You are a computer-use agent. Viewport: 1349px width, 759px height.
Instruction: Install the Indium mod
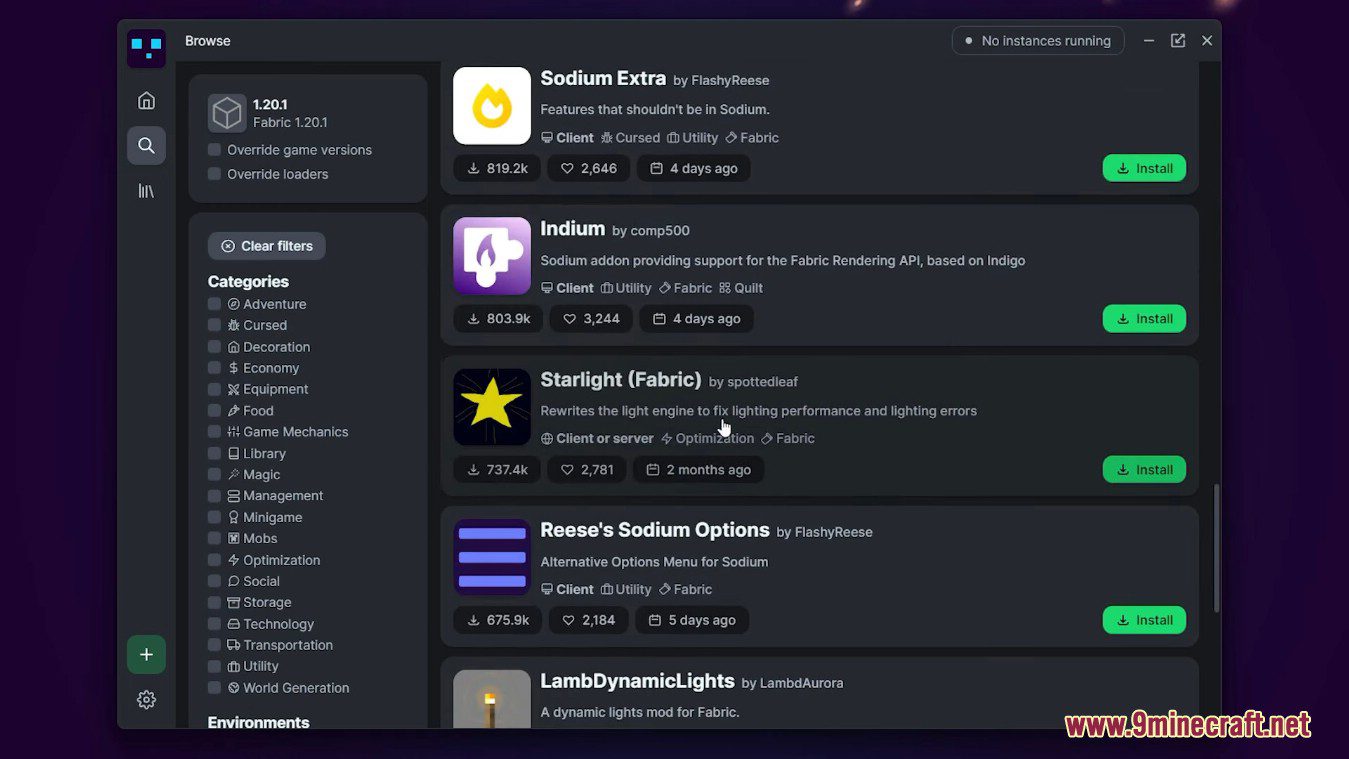1144,318
